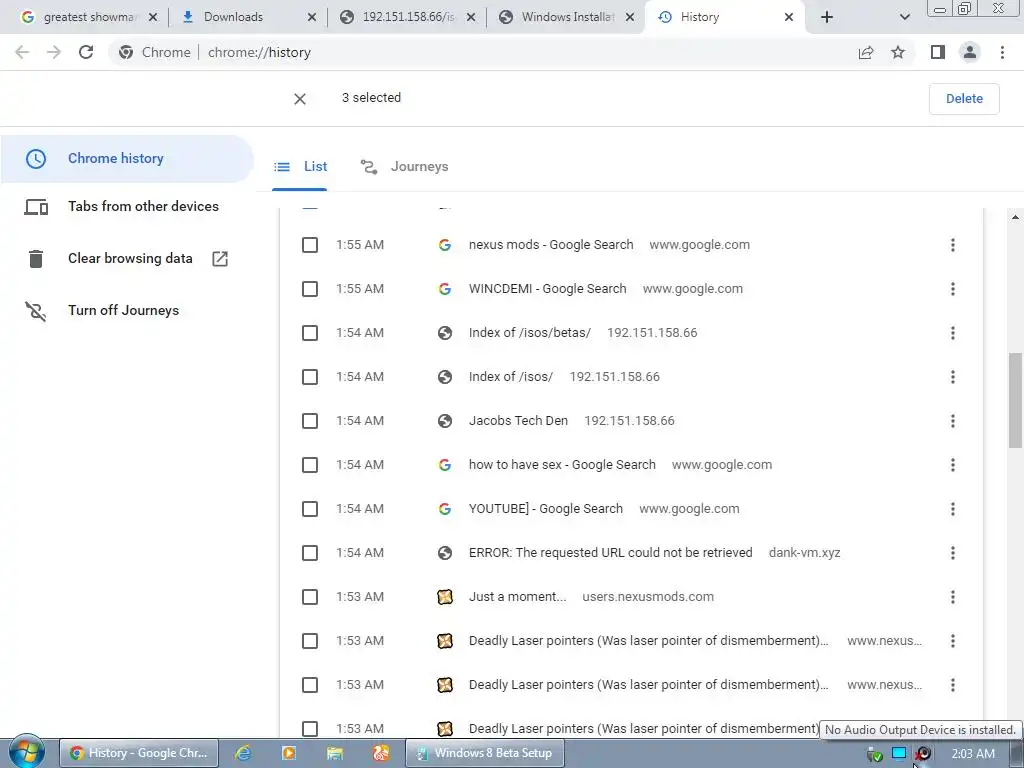Viewport: 1024px width, 768px height.
Task: Open more actions for nexus mods entry
Action: [953, 245]
